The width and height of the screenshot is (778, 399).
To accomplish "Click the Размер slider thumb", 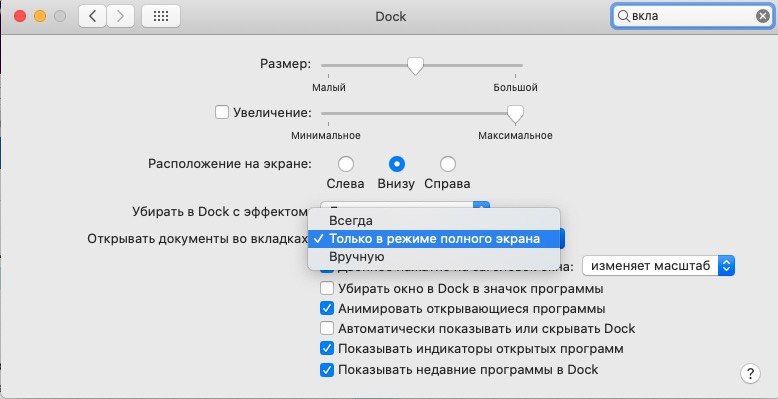I will pyautogui.click(x=415, y=66).
